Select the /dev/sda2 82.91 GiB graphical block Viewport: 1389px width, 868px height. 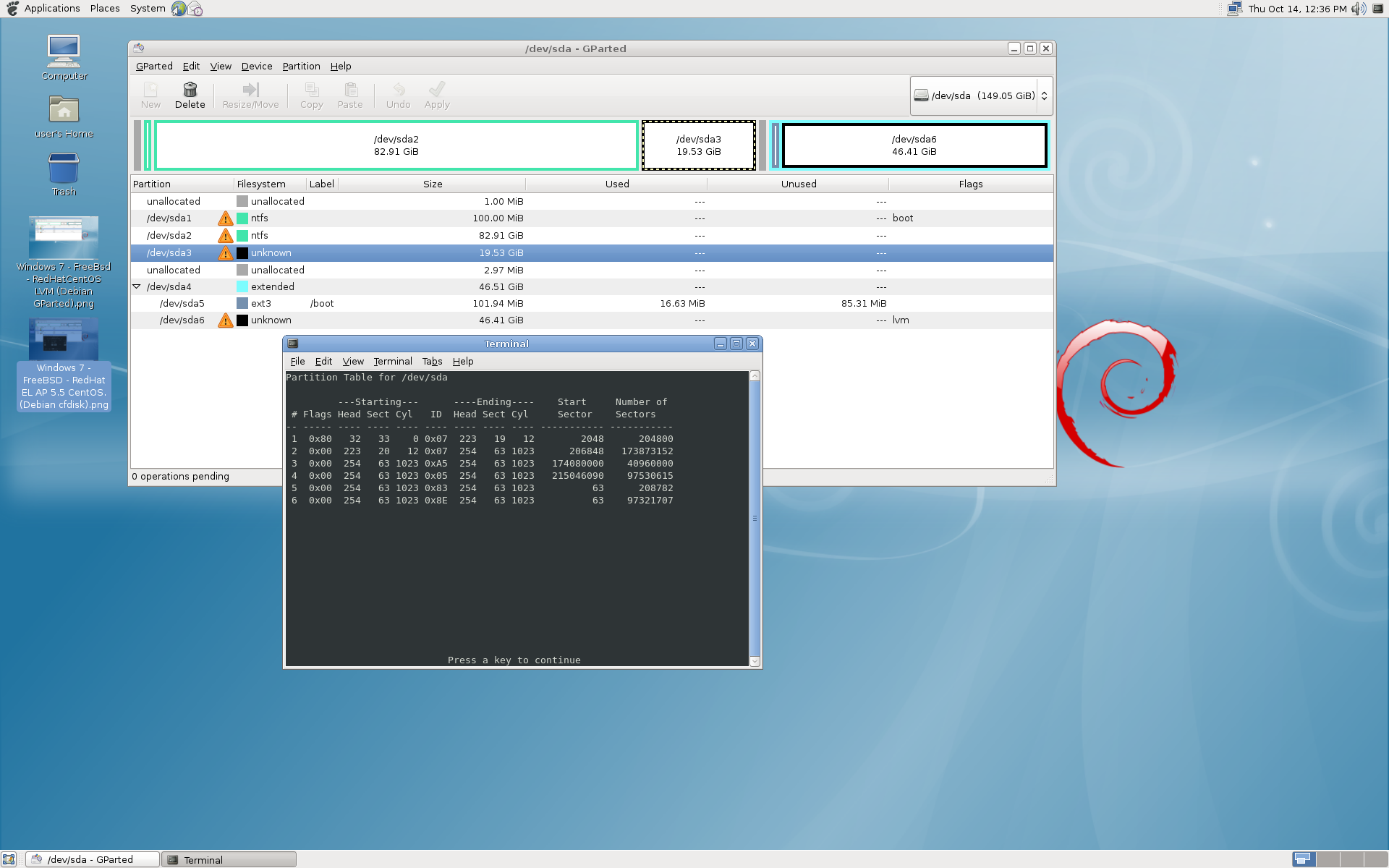click(x=396, y=145)
